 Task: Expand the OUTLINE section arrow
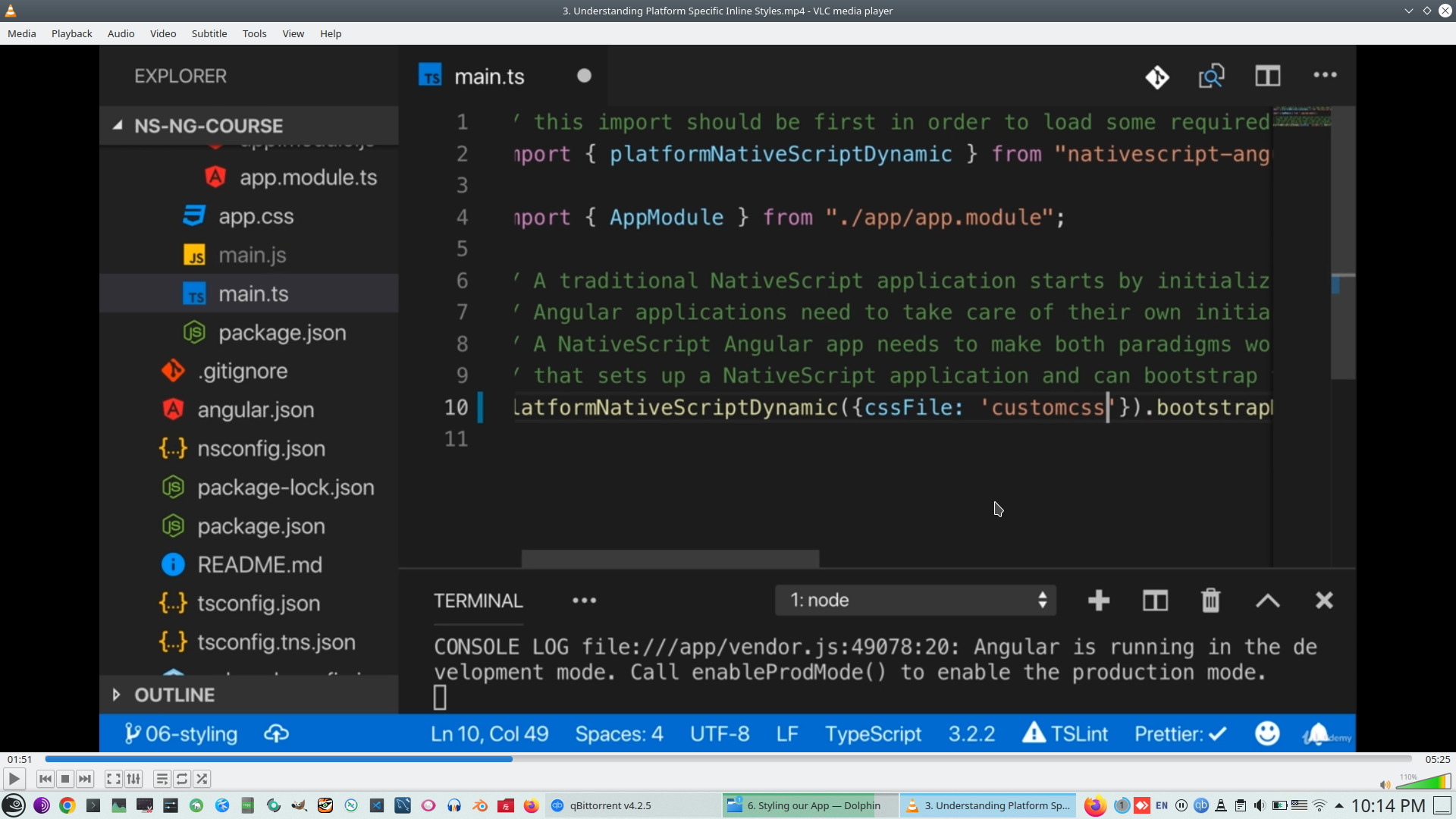tap(116, 695)
